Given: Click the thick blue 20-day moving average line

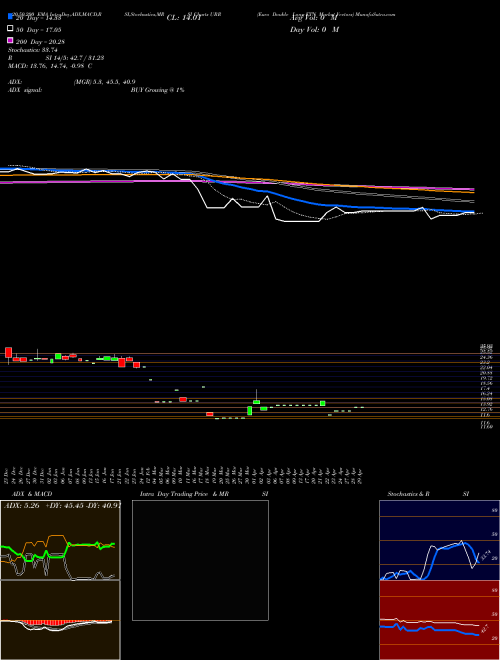Looking at the screenshot, I should click(x=269, y=192).
